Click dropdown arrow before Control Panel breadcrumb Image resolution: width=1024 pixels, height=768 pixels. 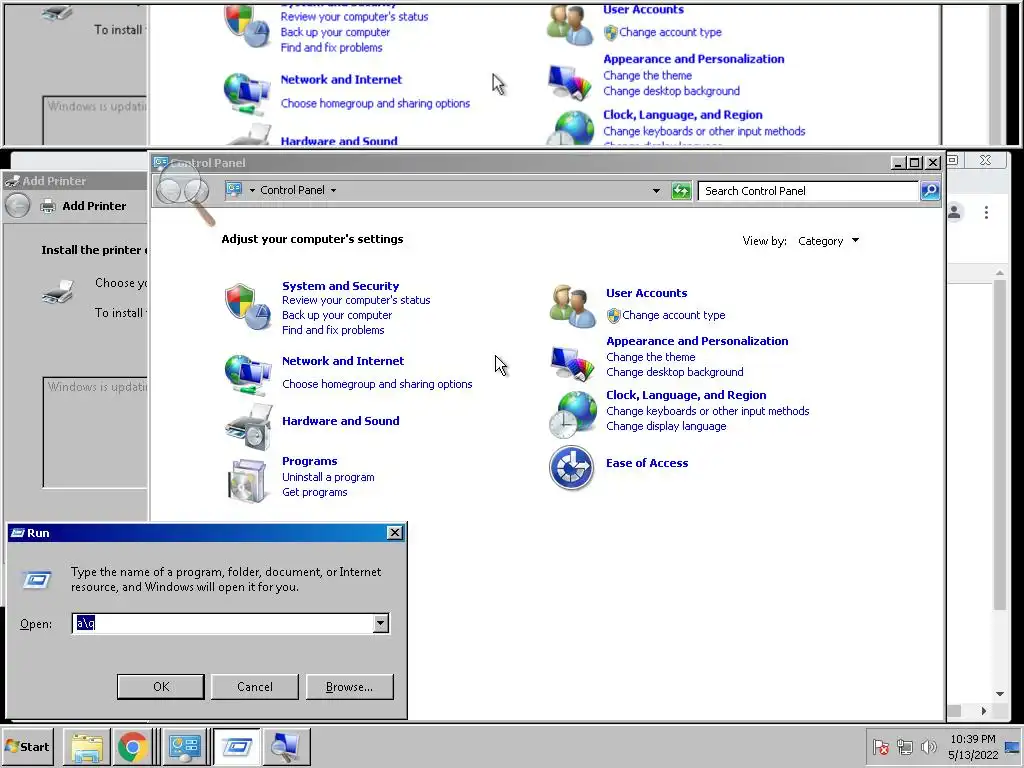pyautogui.click(x=252, y=190)
